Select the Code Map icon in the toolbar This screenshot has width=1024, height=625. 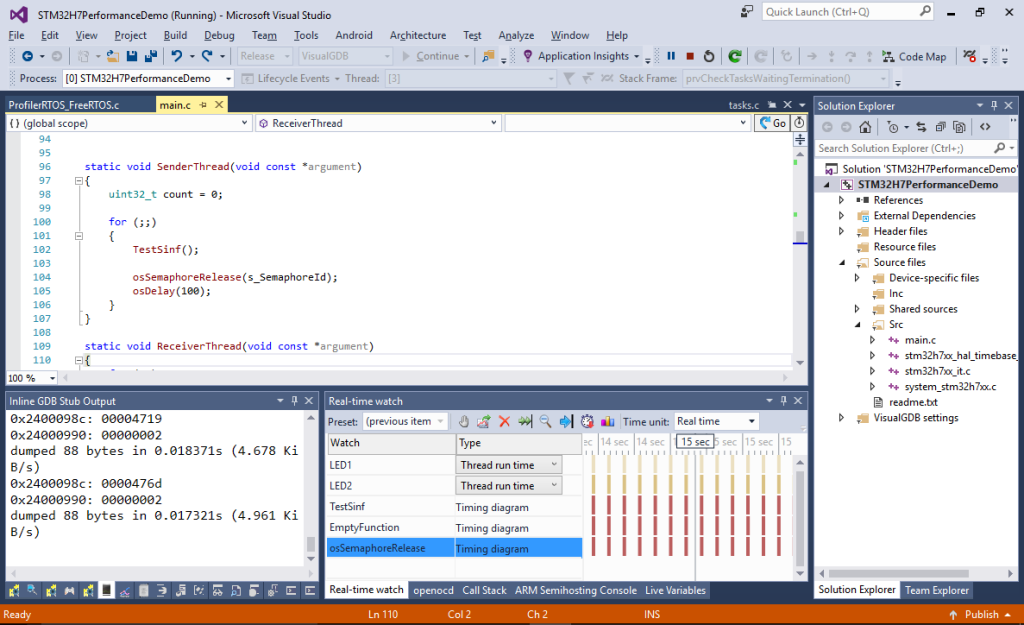pyautogui.click(x=887, y=56)
